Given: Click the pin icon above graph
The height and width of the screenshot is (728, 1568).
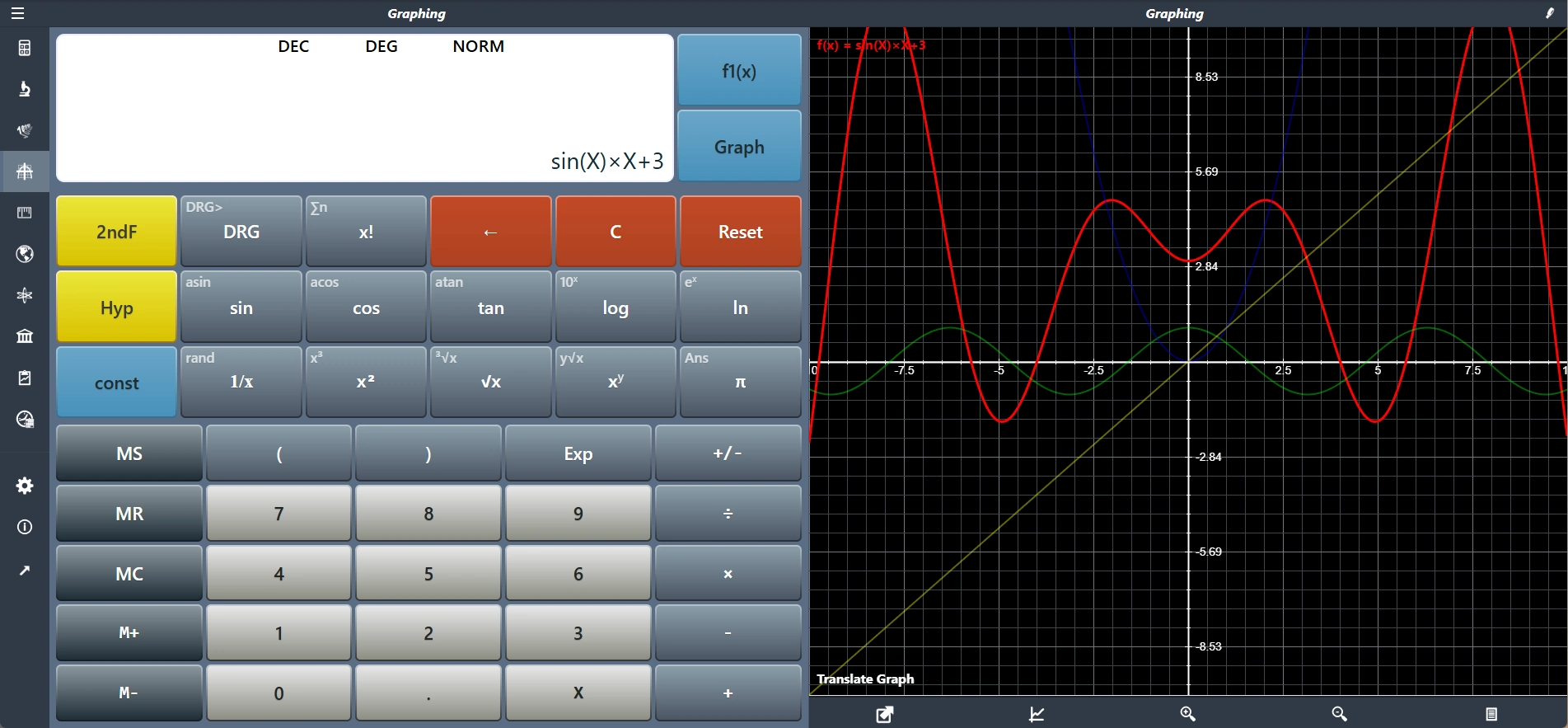Looking at the screenshot, I should [x=1549, y=13].
